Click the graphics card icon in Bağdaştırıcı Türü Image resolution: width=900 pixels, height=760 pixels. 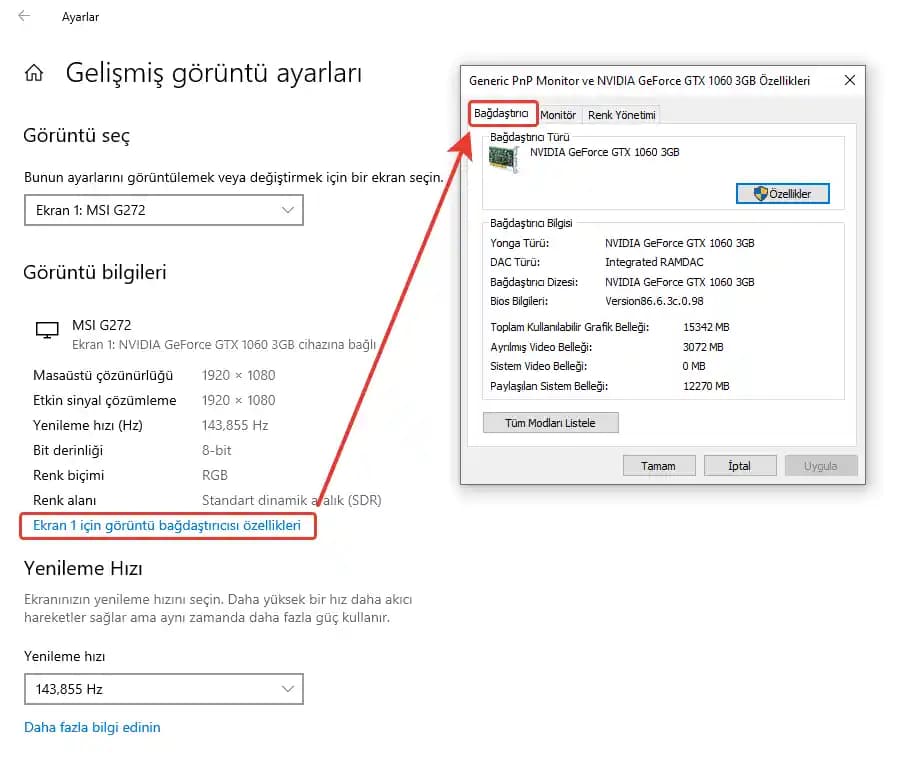click(502, 157)
